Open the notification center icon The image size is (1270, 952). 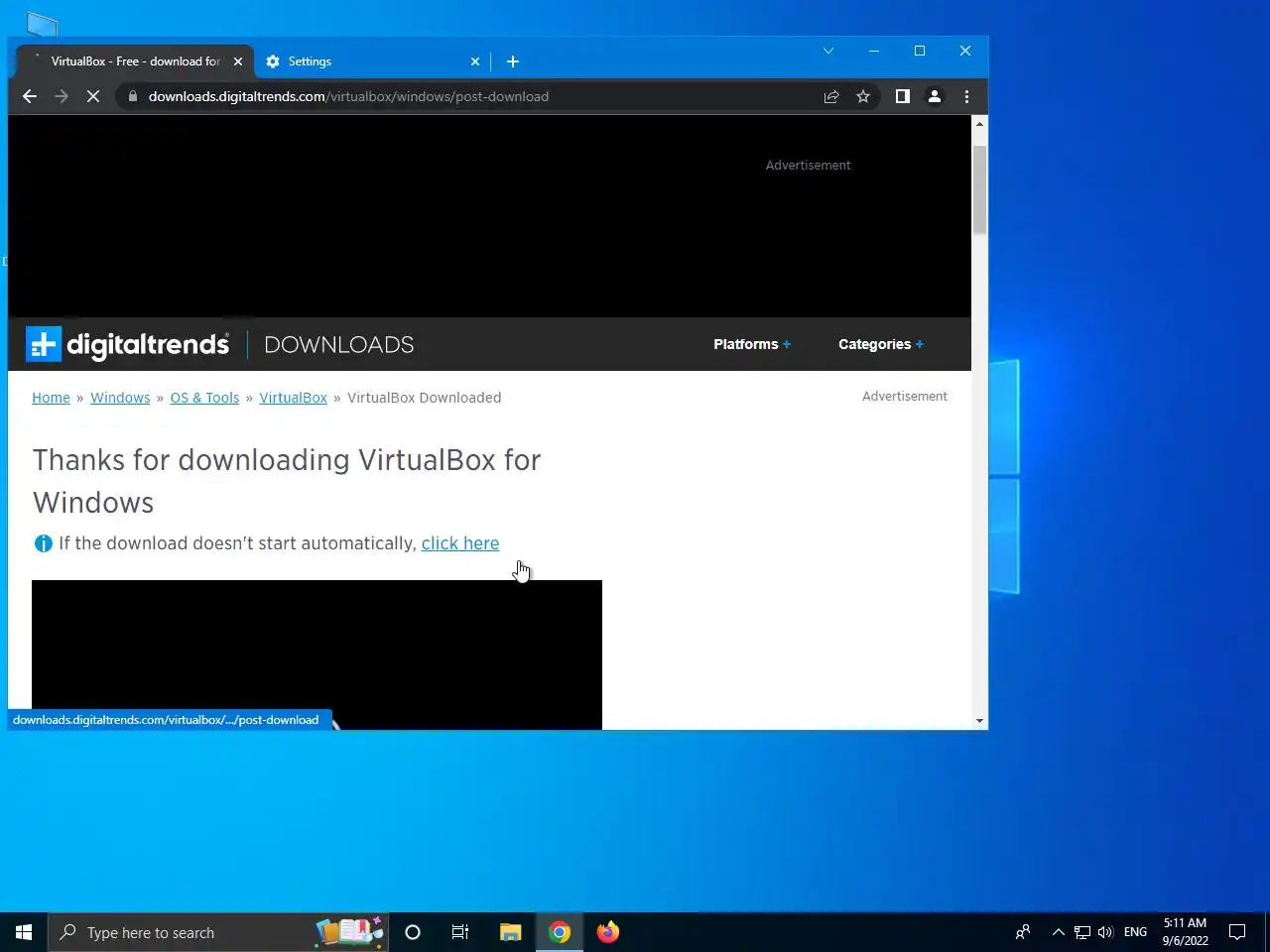[1237, 932]
